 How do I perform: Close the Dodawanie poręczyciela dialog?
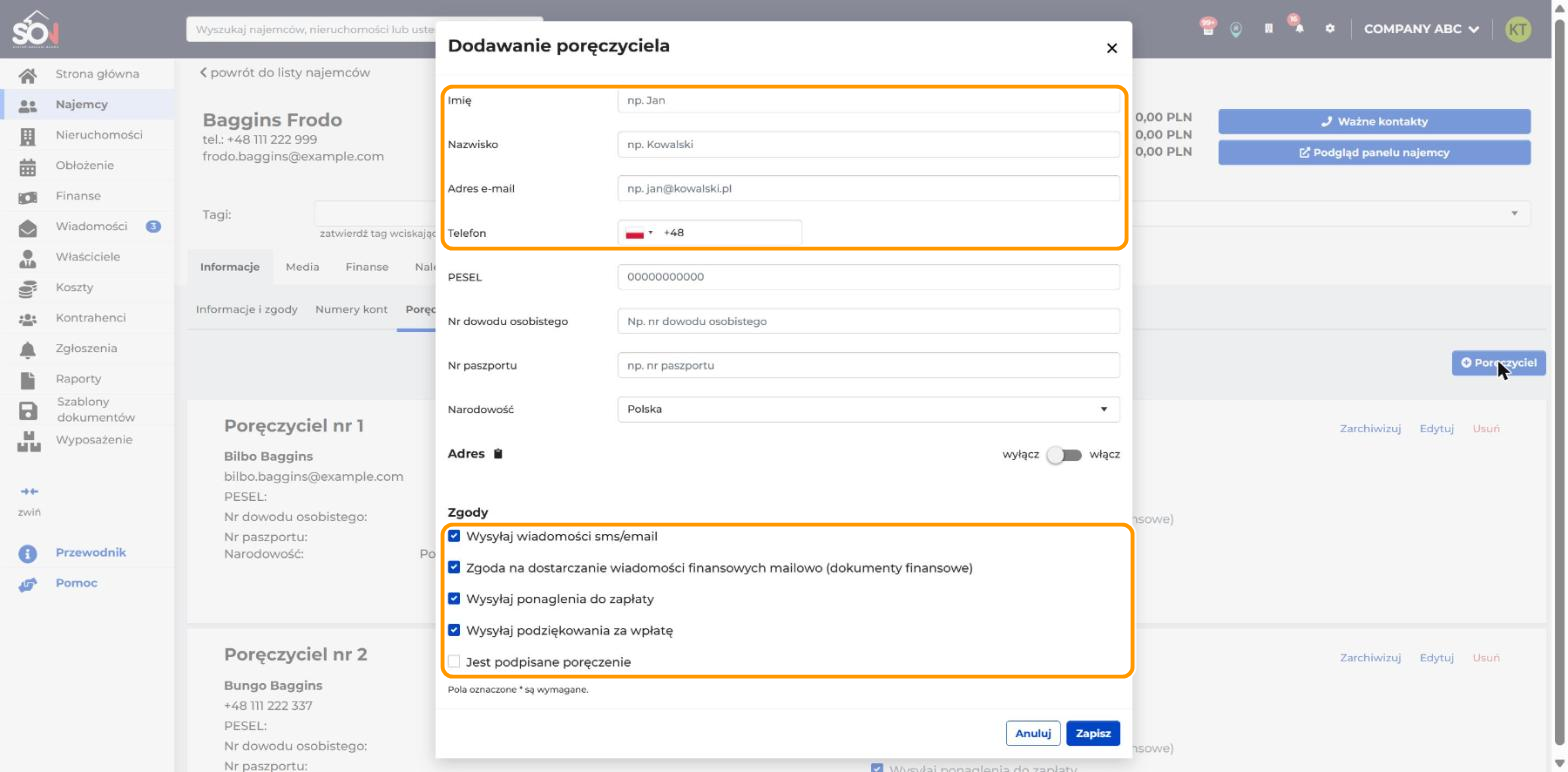pyautogui.click(x=1111, y=48)
